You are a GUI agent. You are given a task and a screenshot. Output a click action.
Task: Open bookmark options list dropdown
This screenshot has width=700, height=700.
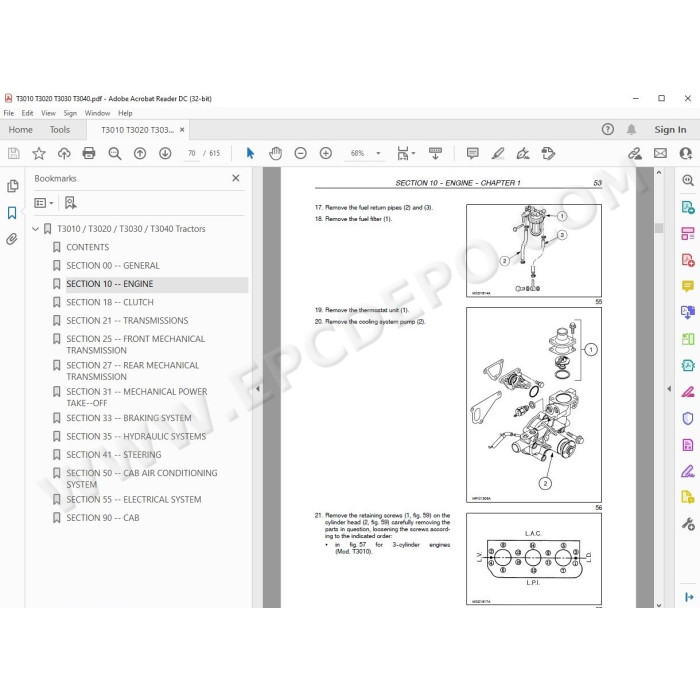[x=44, y=203]
